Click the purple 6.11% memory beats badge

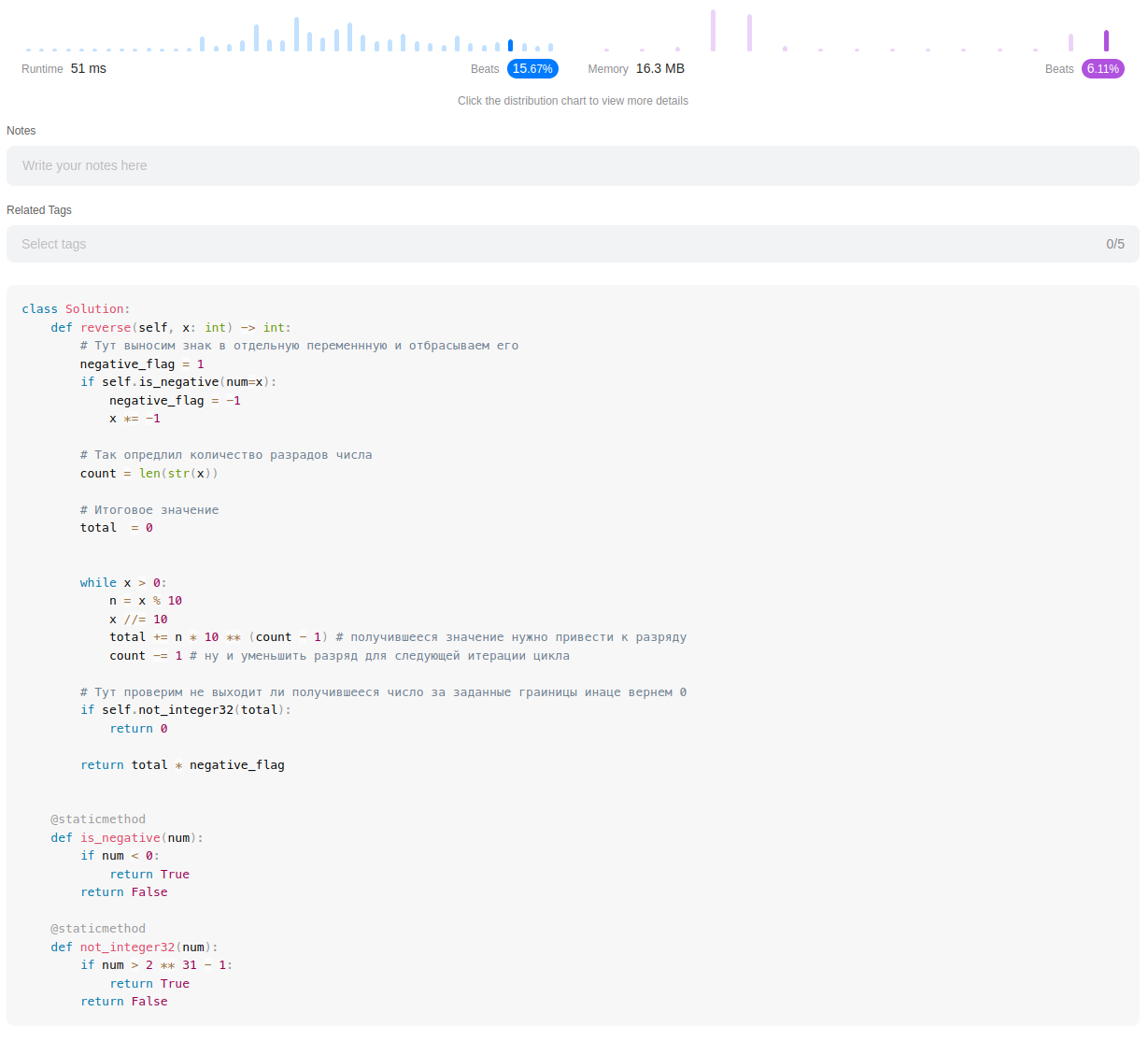coord(1102,68)
